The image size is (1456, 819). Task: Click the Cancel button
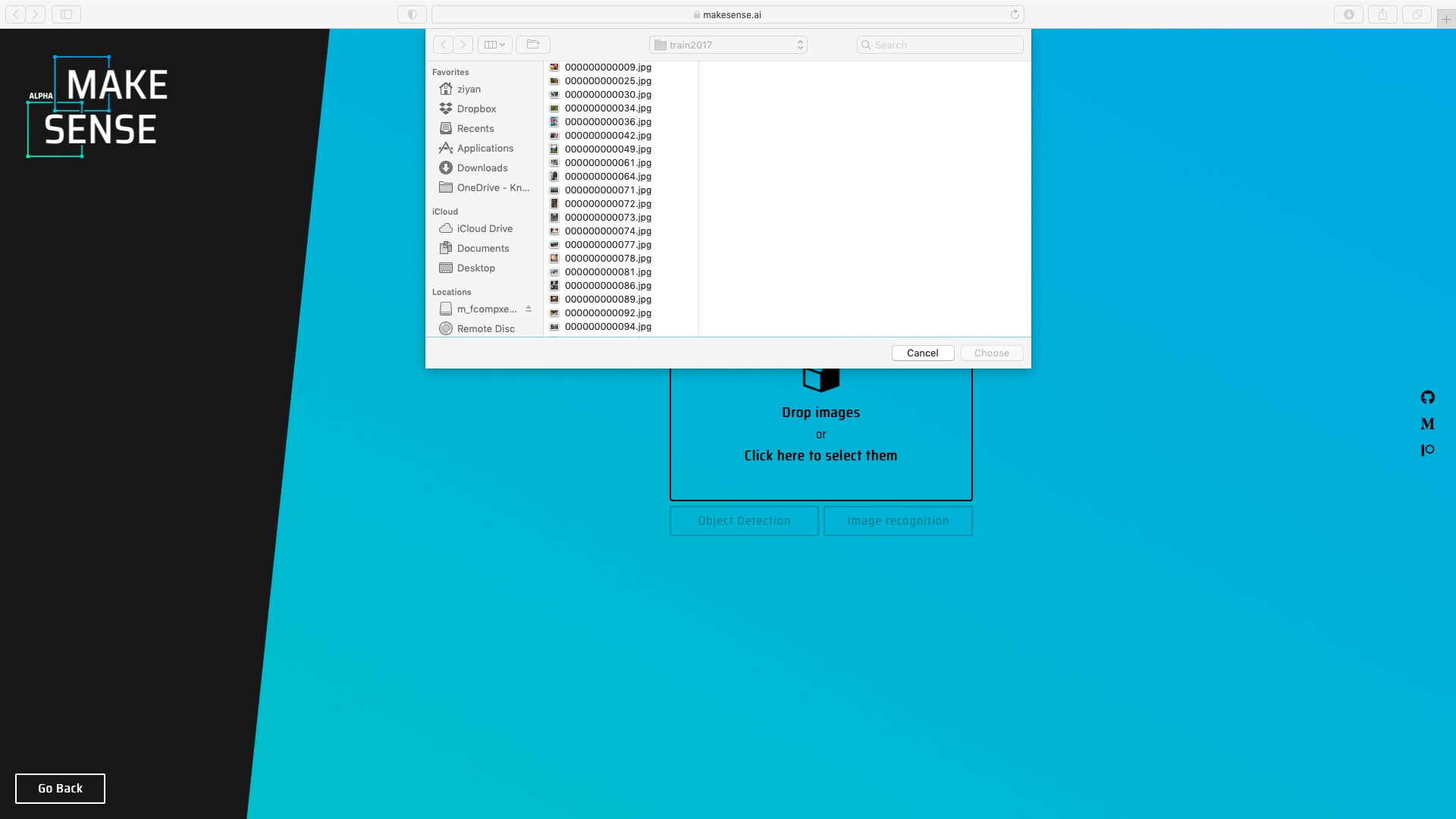click(922, 353)
